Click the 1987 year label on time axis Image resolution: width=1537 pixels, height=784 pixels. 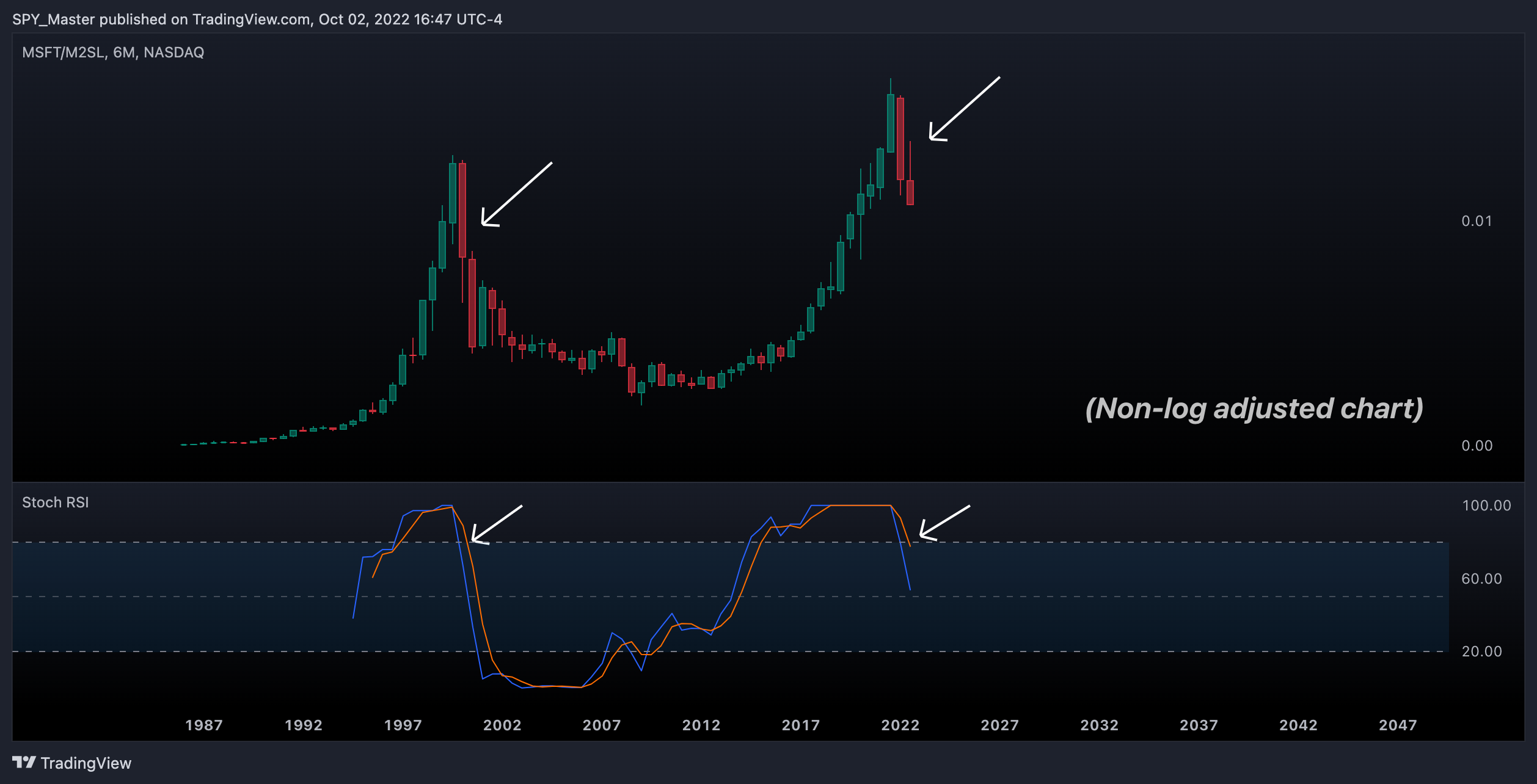pyautogui.click(x=204, y=725)
